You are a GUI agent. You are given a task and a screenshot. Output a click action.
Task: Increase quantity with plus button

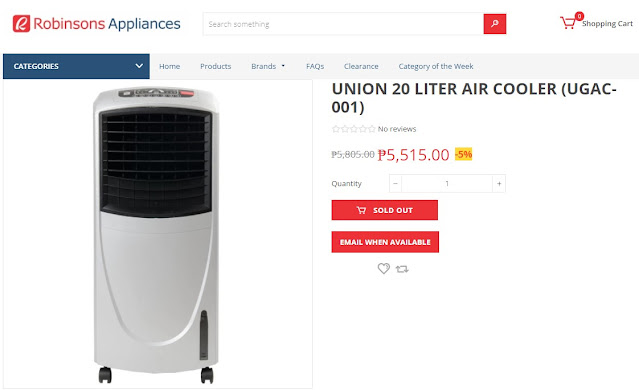pos(499,184)
